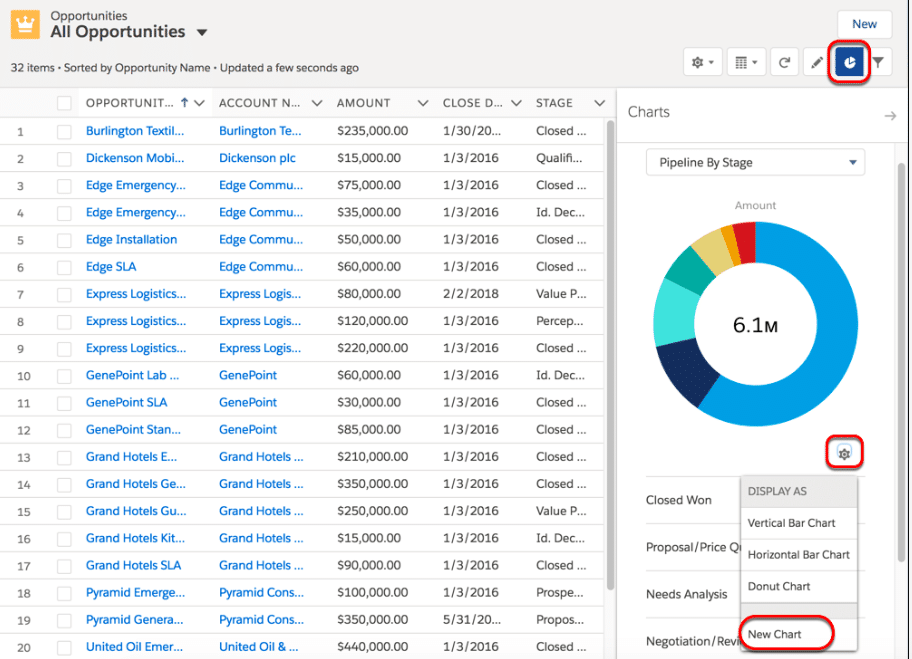
Task: Check the select-all header checkbox
Action: [x=65, y=103]
